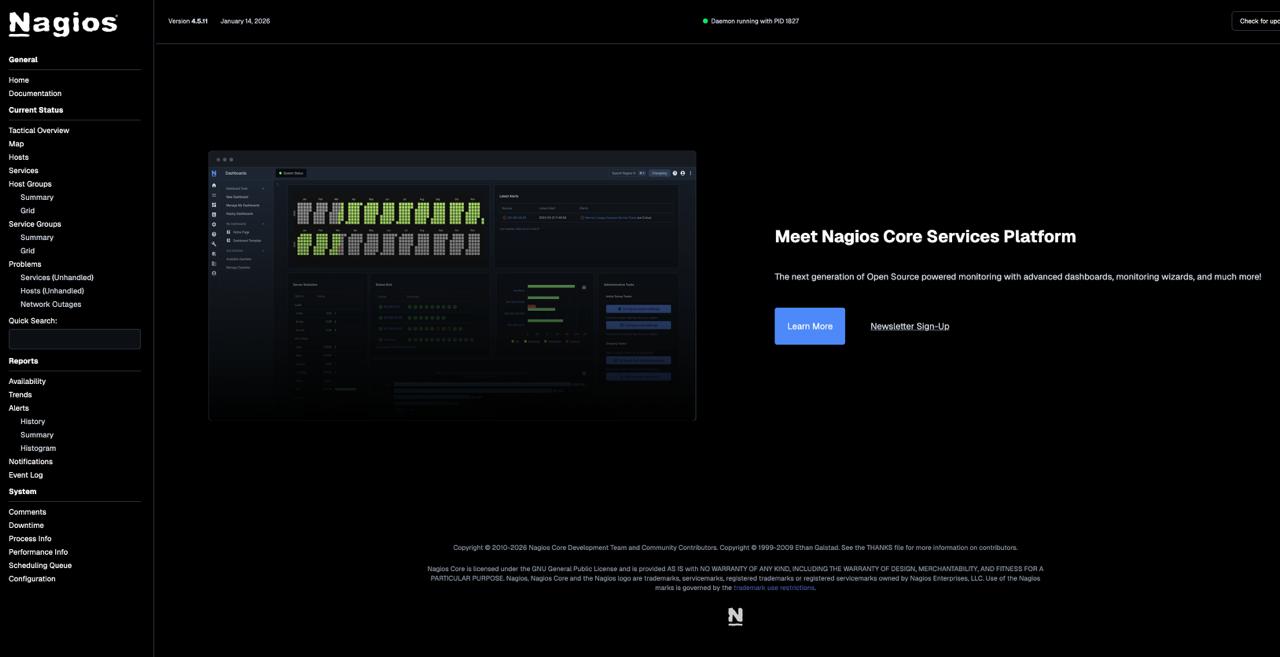Click the Daemon running with PID text

(x=755, y=21)
